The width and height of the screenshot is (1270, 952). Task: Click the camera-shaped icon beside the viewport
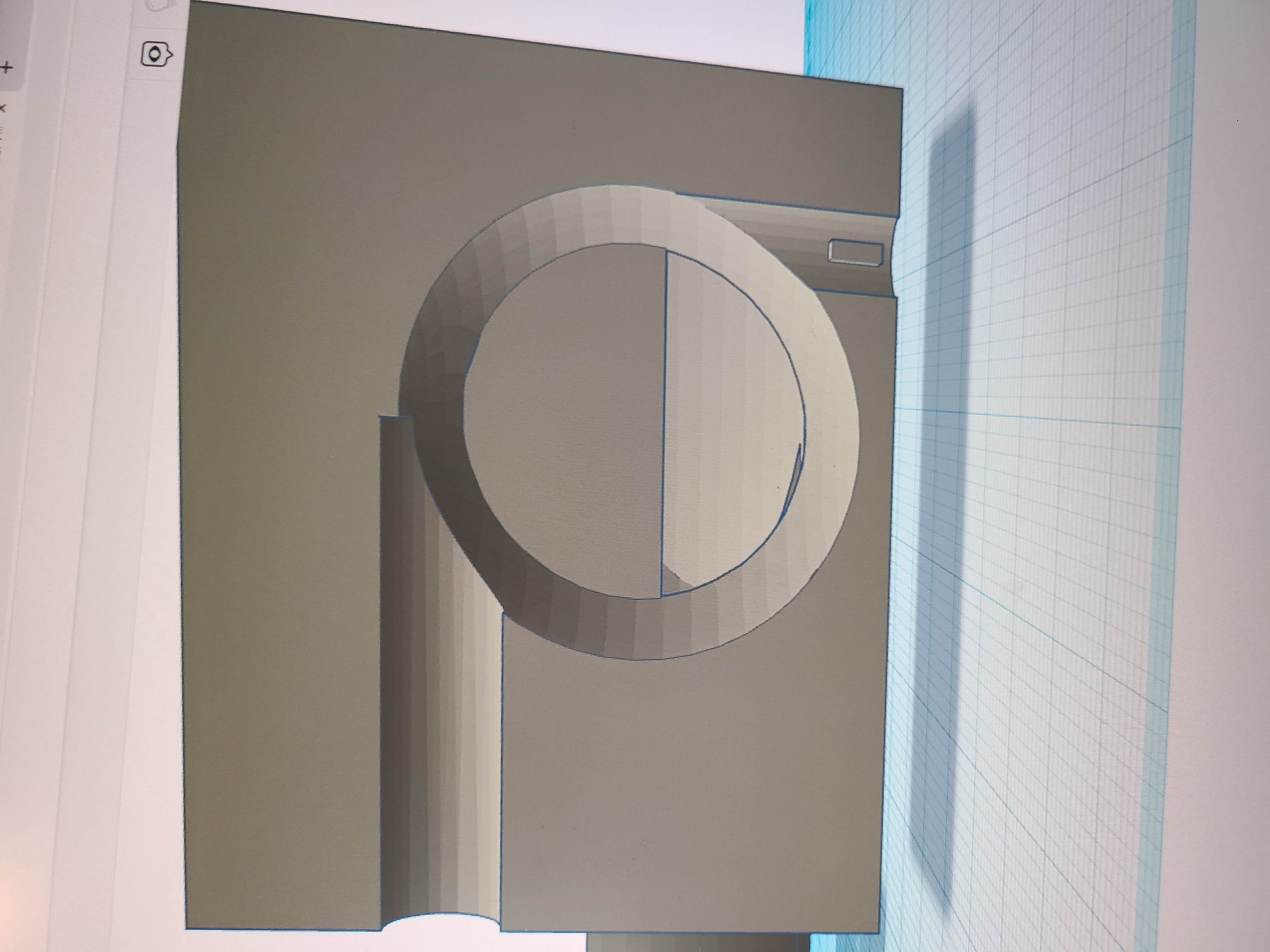point(156,54)
